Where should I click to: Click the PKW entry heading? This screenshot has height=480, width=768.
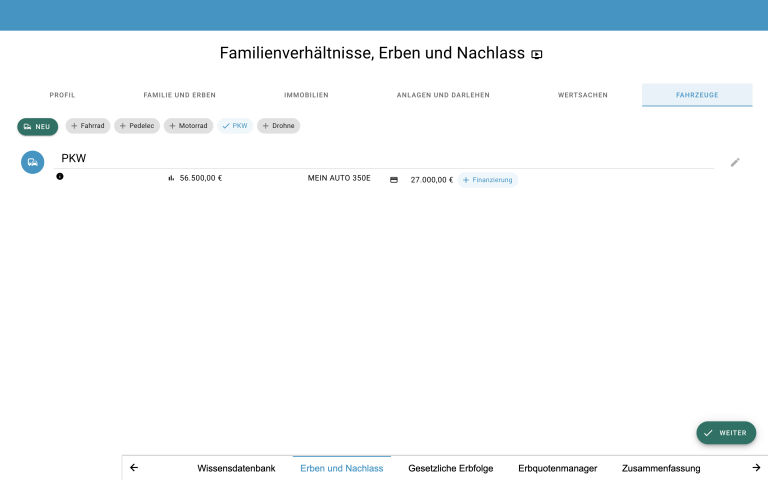coord(73,158)
